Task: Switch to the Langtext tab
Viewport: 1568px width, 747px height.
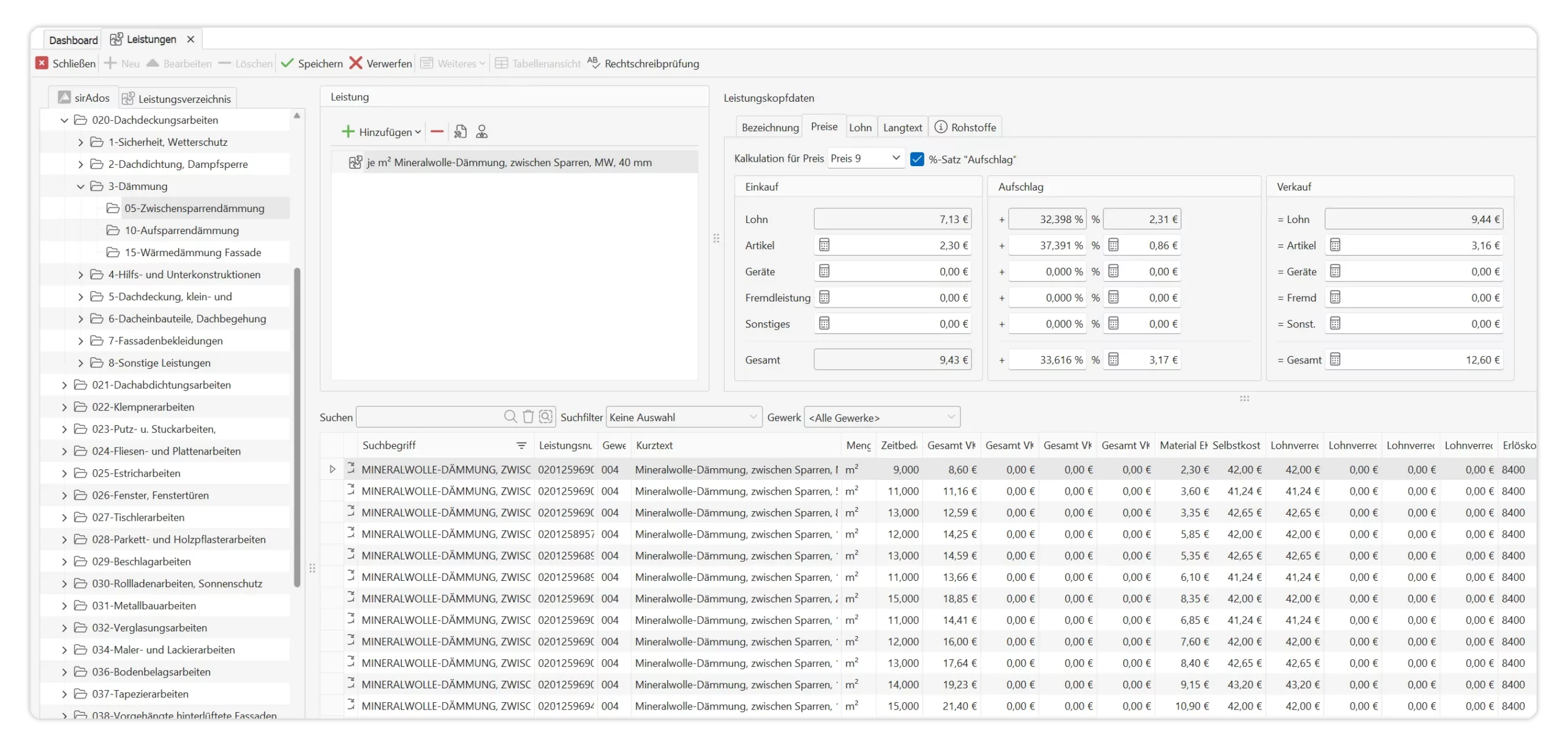Action: click(902, 127)
